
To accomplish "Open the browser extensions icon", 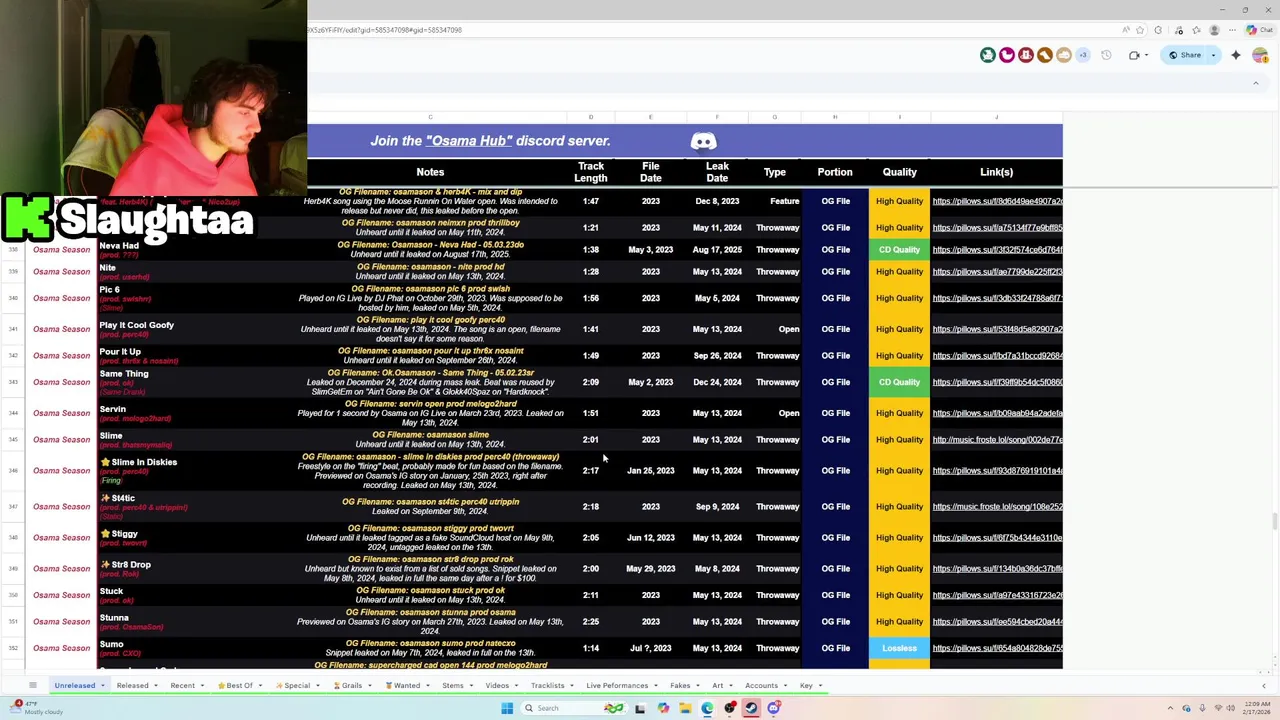I will coord(1158,30).
